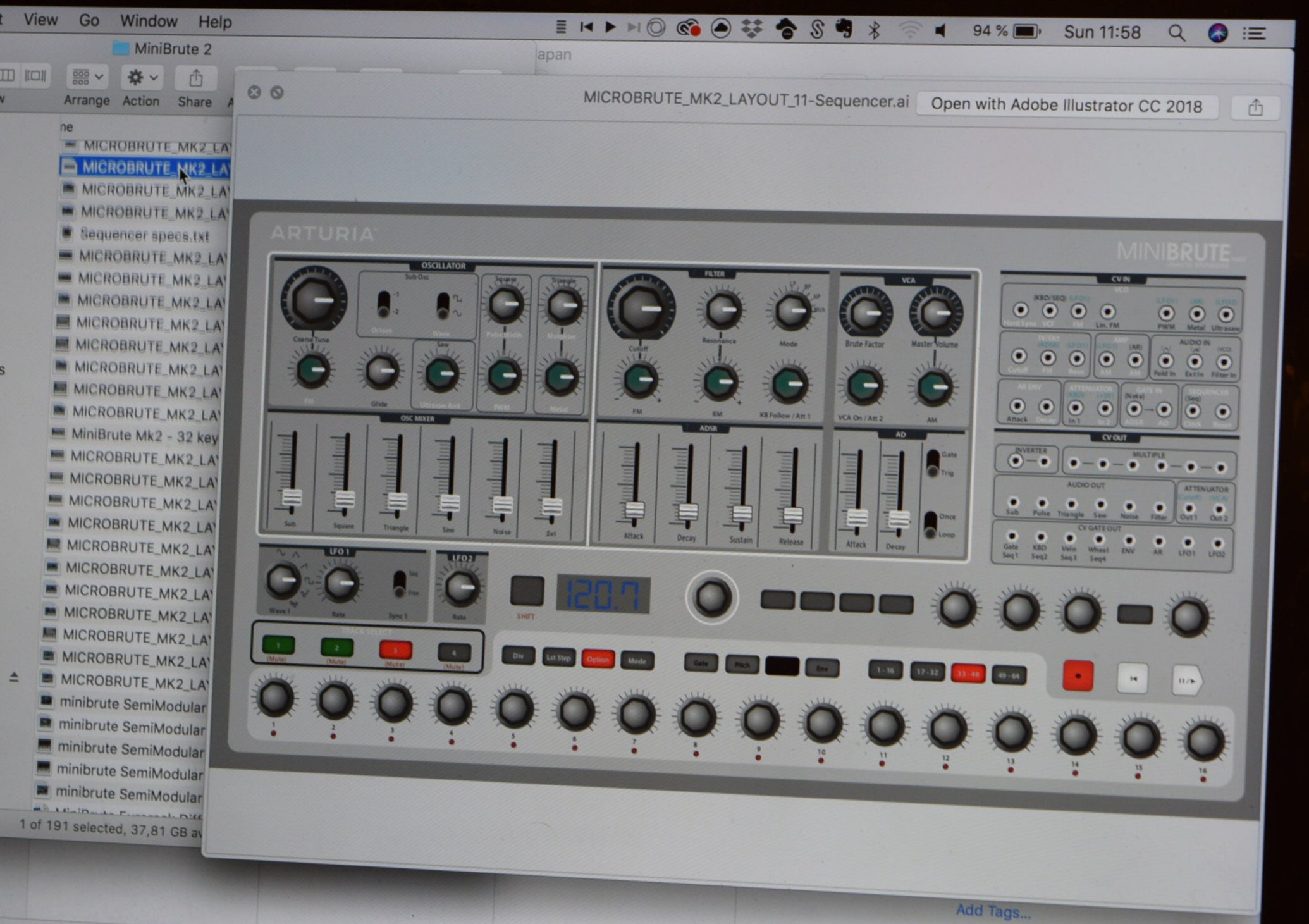Click the pause/play synth transport button

click(1186, 681)
